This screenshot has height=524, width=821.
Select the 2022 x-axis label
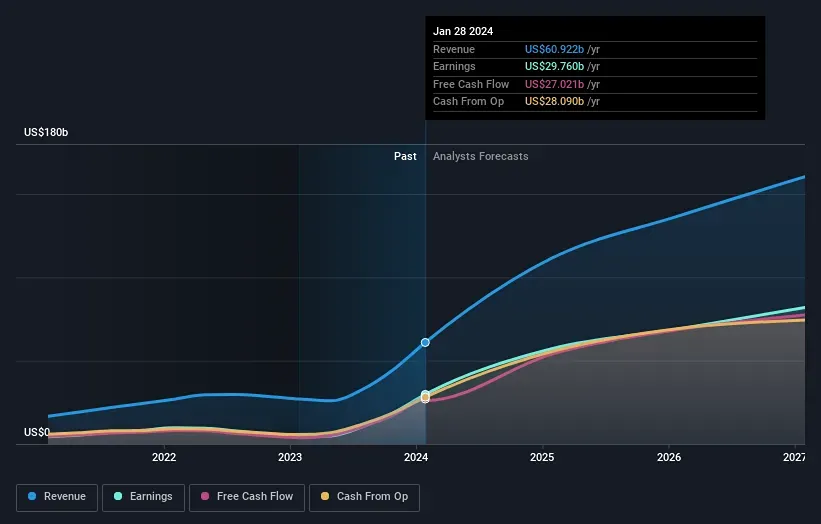[x=164, y=458]
